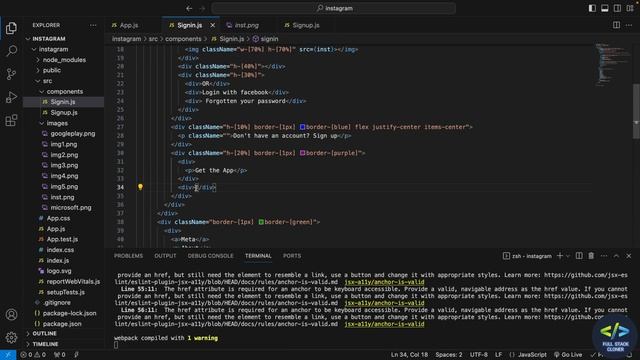
Task: Click the command center search box
Action: click(x=333, y=8)
